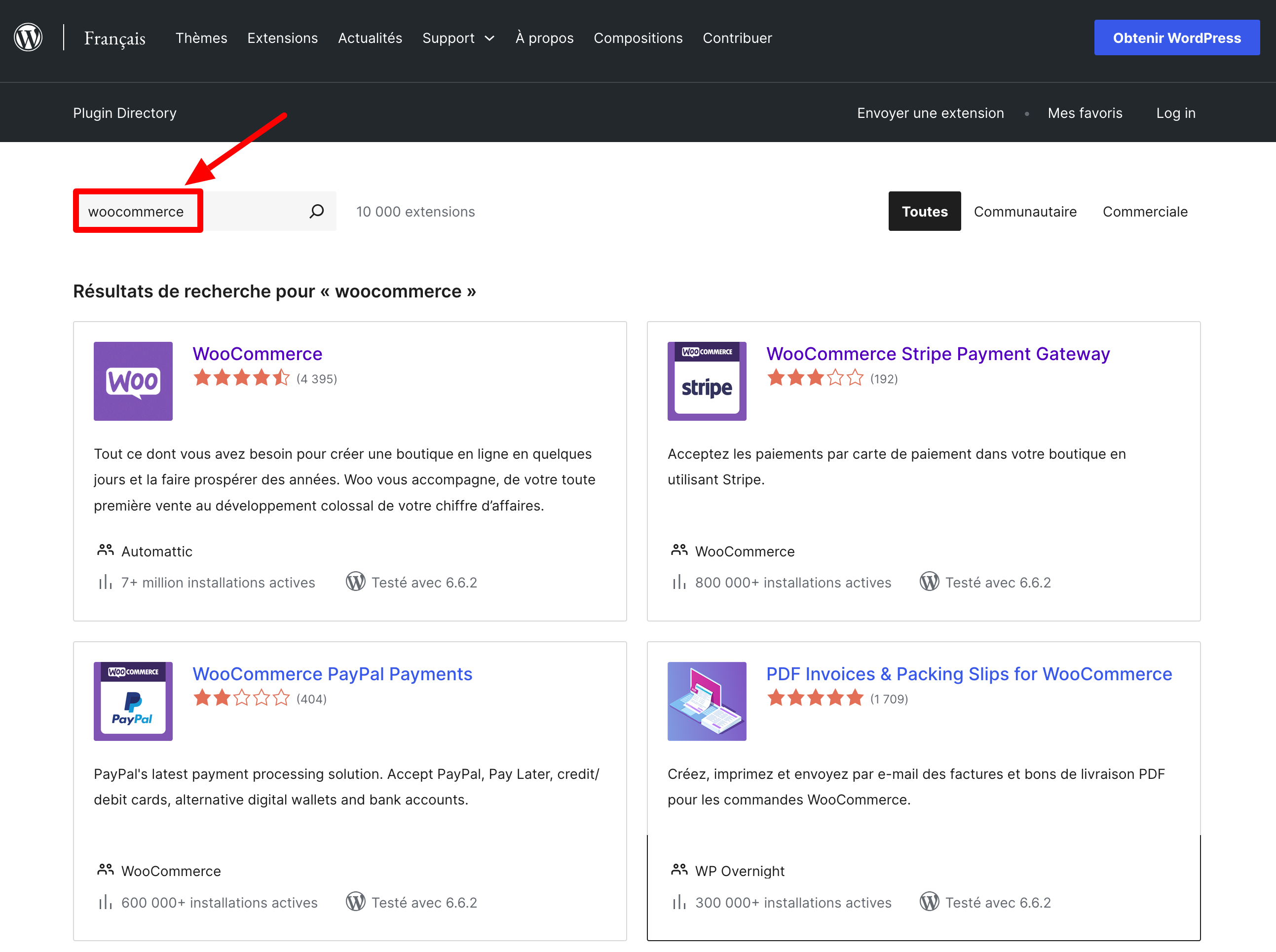Click PDF Invoices five-star rating
The image size is (1276, 952).
click(x=815, y=698)
